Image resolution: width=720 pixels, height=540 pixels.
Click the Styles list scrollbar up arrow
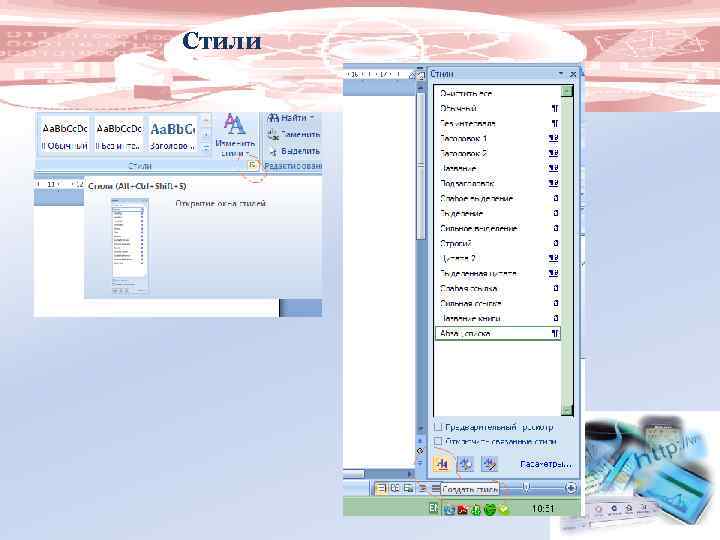567,91
